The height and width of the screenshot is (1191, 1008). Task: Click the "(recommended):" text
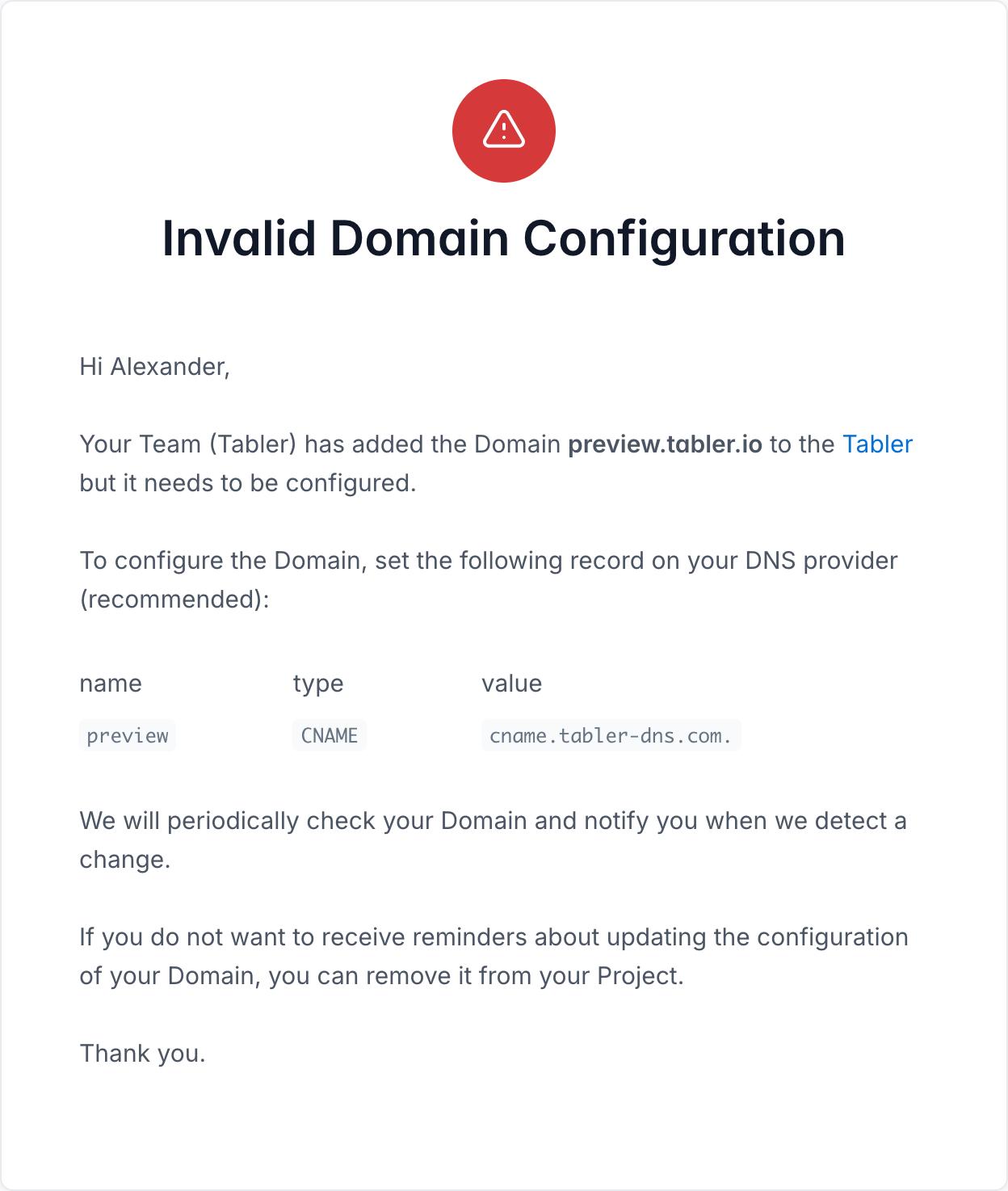(x=174, y=600)
